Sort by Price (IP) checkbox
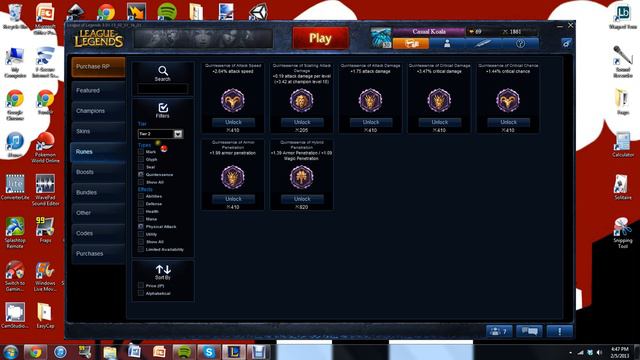The height and width of the screenshot is (360, 640). pos(141,286)
